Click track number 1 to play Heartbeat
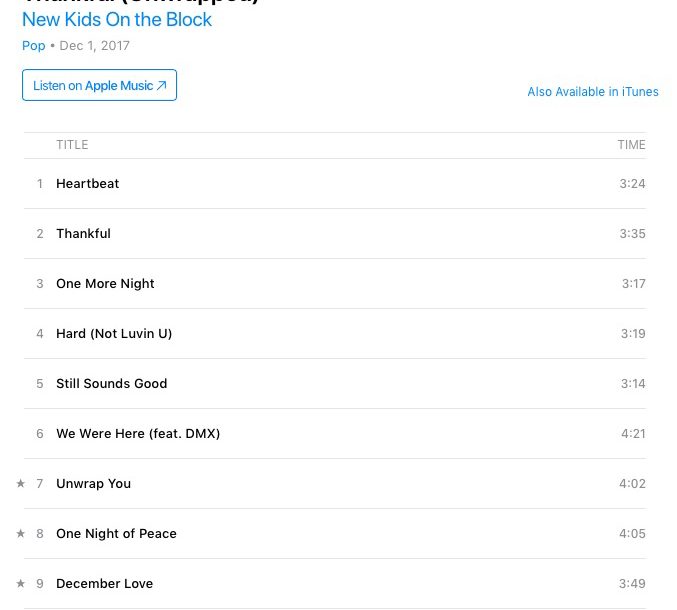Screen dimensions: 677x610 pos(40,183)
